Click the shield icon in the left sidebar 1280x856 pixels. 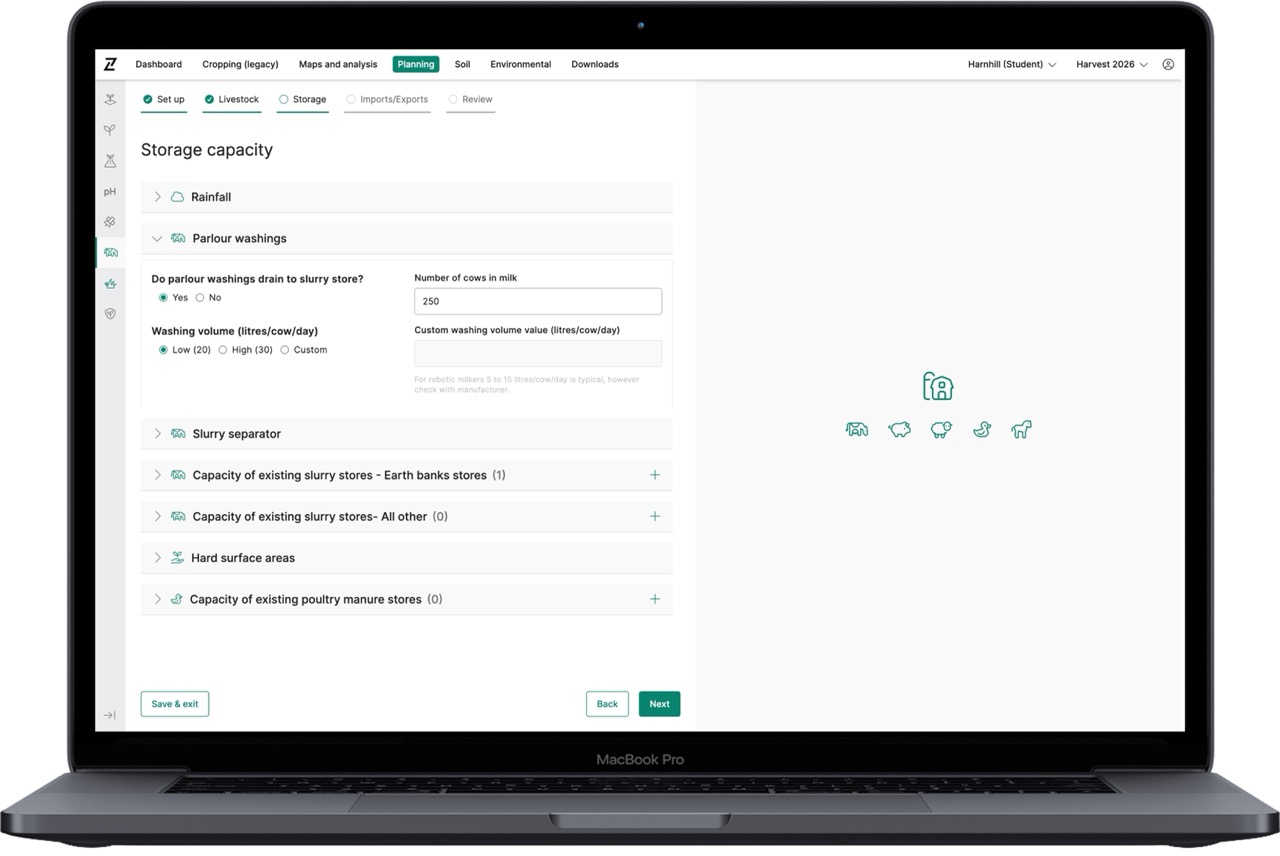pos(110,313)
